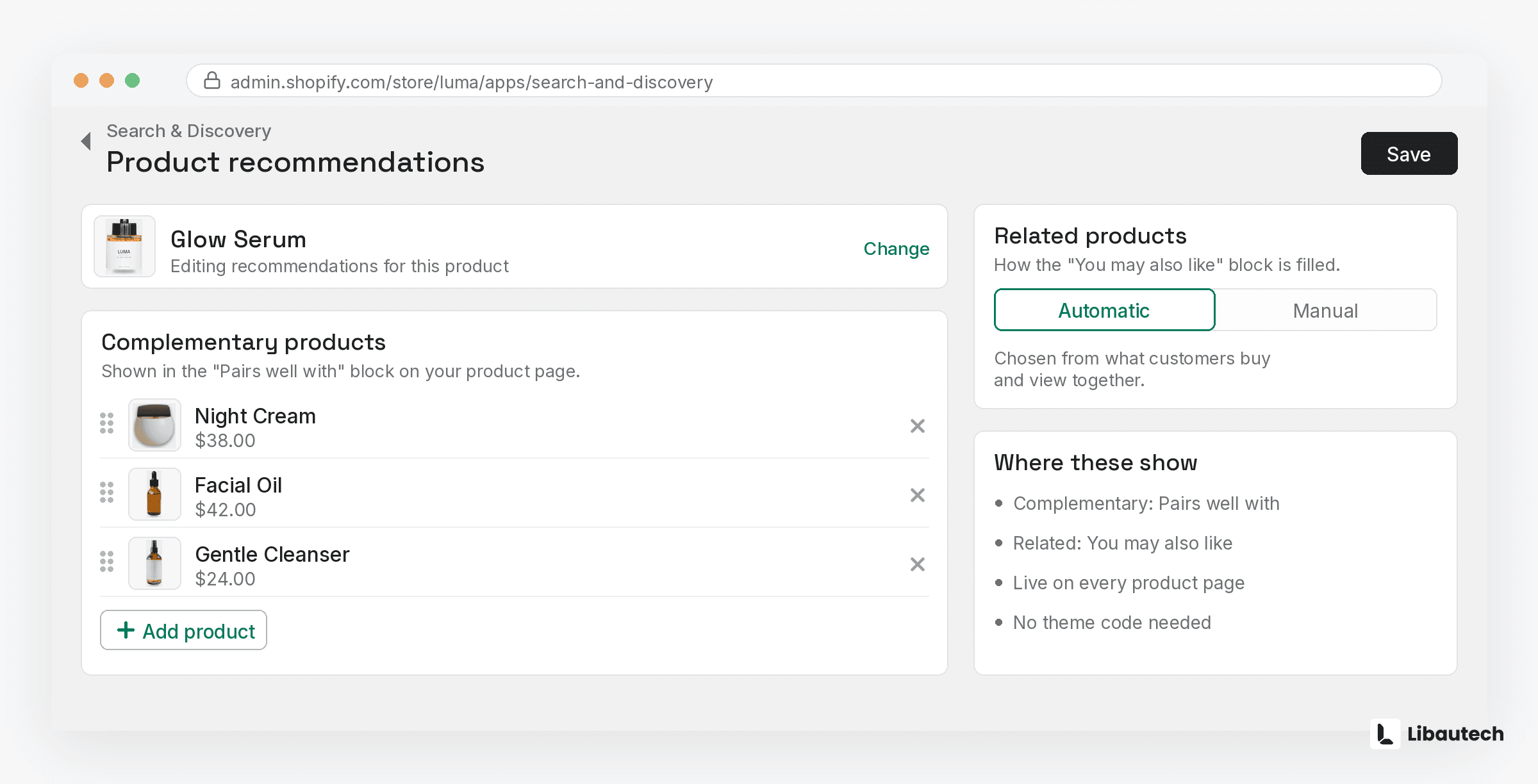The width and height of the screenshot is (1538, 784).
Task: Click the $38.00 price text
Action: [x=225, y=441]
